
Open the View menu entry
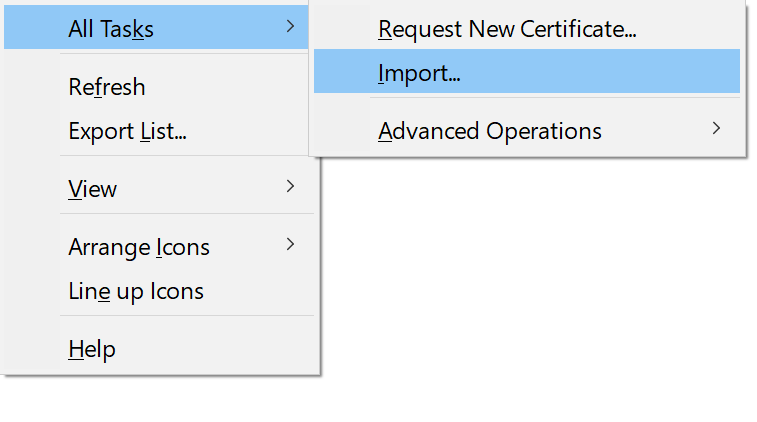[93, 189]
